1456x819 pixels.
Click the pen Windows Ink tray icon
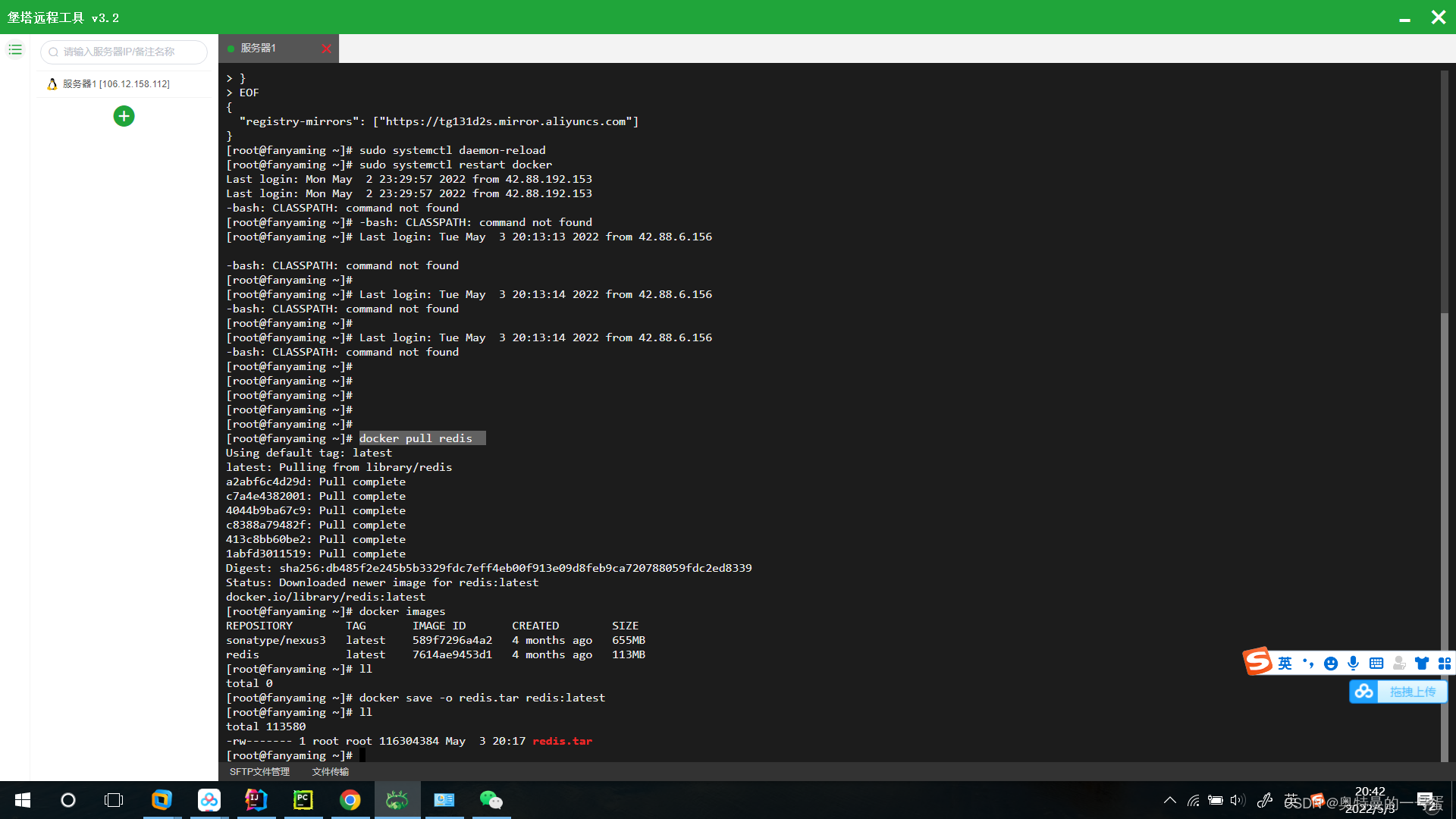[x=1264, y=800]
